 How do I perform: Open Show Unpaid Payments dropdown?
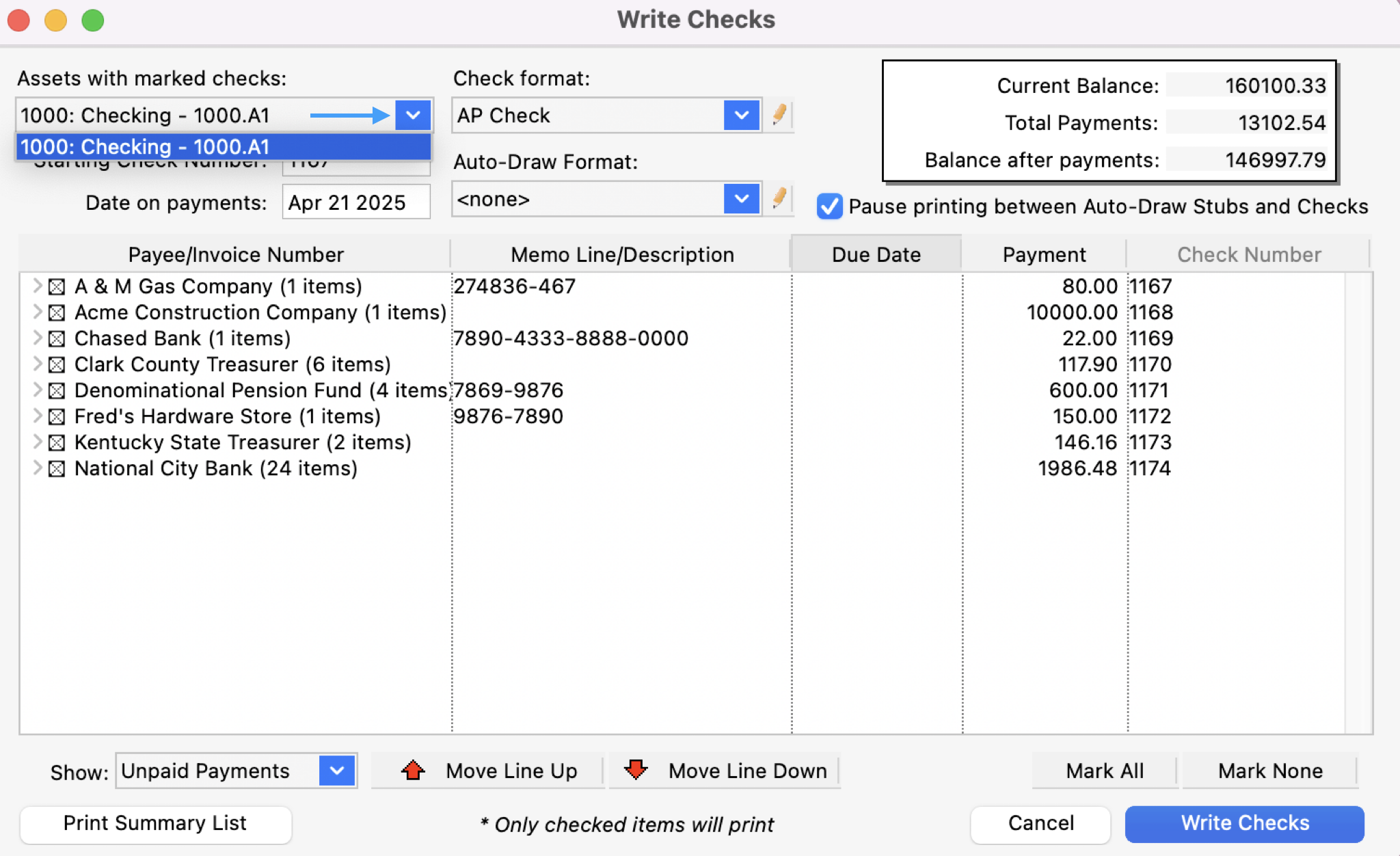point(337,771)
